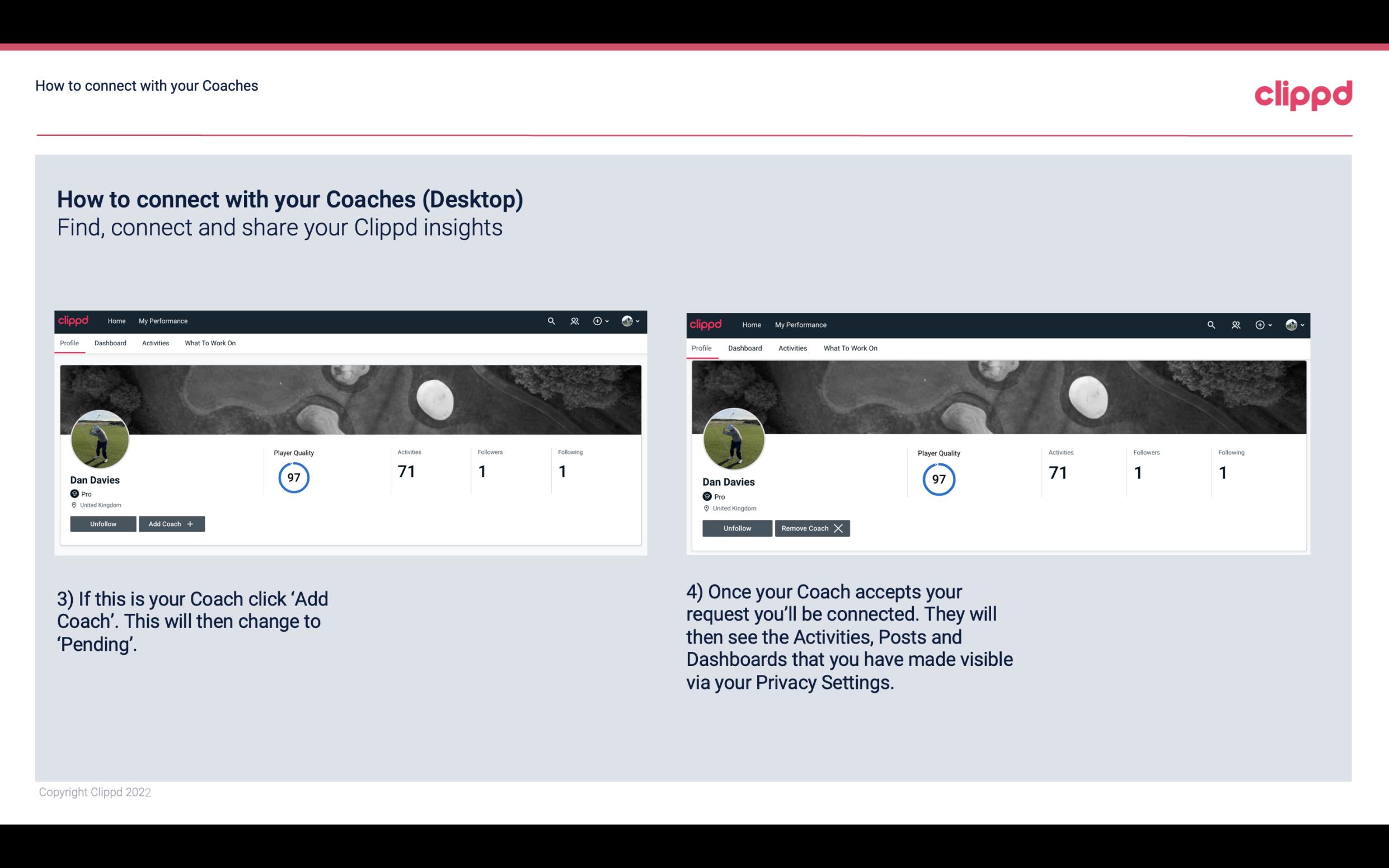
Task: Select the 'Dashboard' tab on left screen
Action: click(109, 343)
